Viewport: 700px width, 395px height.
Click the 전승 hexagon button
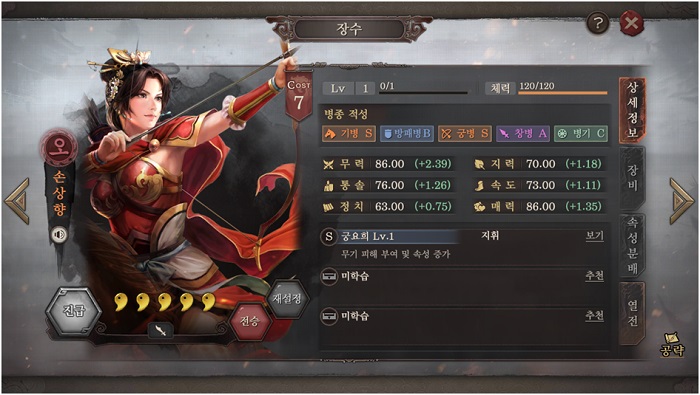250,320
